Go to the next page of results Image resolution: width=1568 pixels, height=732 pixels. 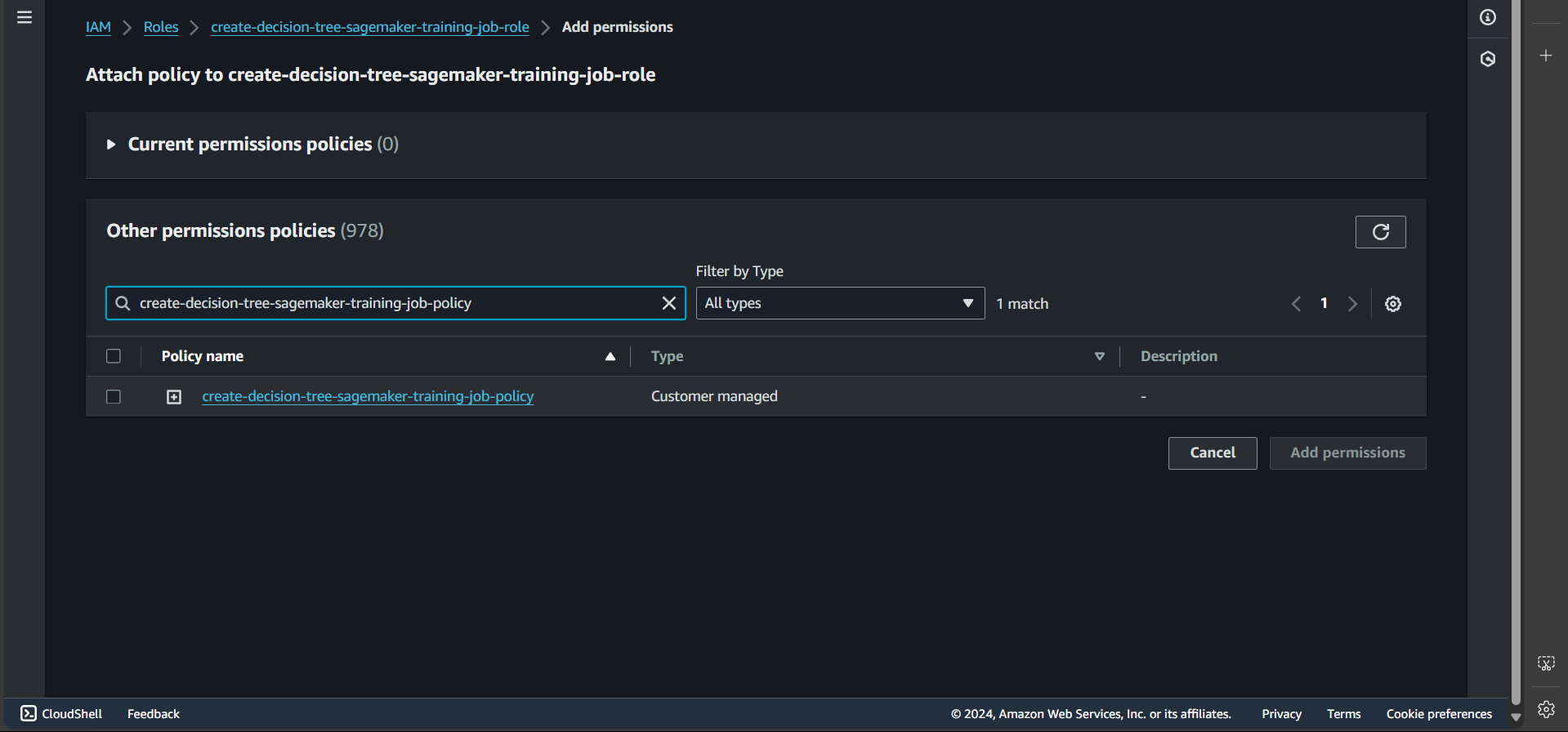click(x=1353, y=304)
